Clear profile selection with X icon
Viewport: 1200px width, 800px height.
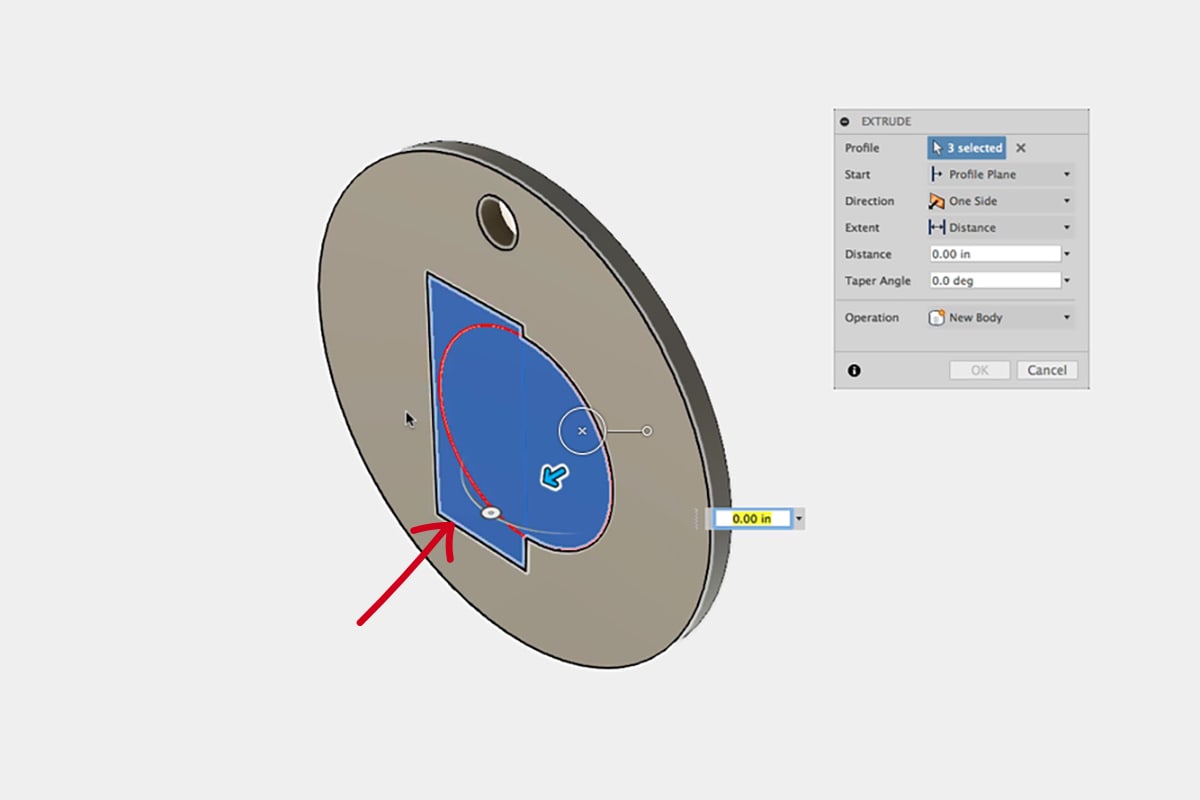click(x=1021, y=148)
